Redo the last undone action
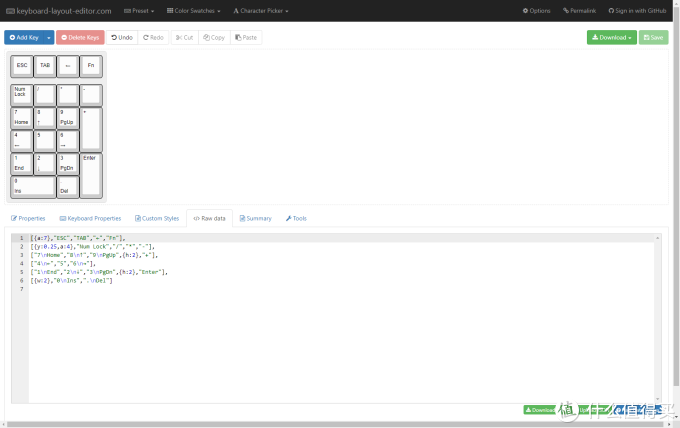680x428 pixels. pos(153,37)
